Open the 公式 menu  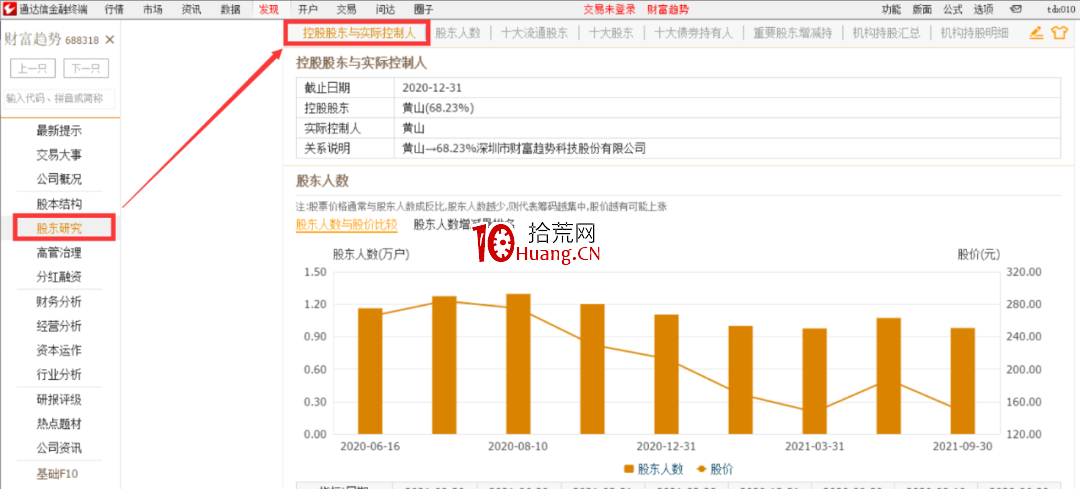coord(953,9)
